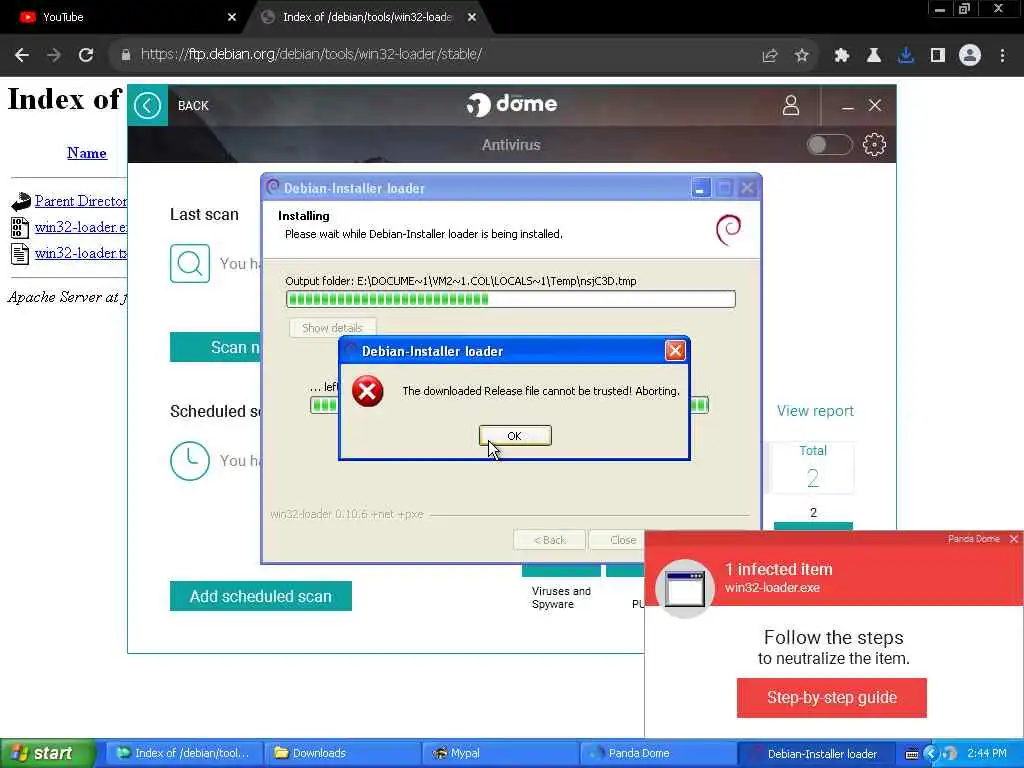Click the red error icon in dialog
This screenshot has height=768, width=1024.
point(368,391)
